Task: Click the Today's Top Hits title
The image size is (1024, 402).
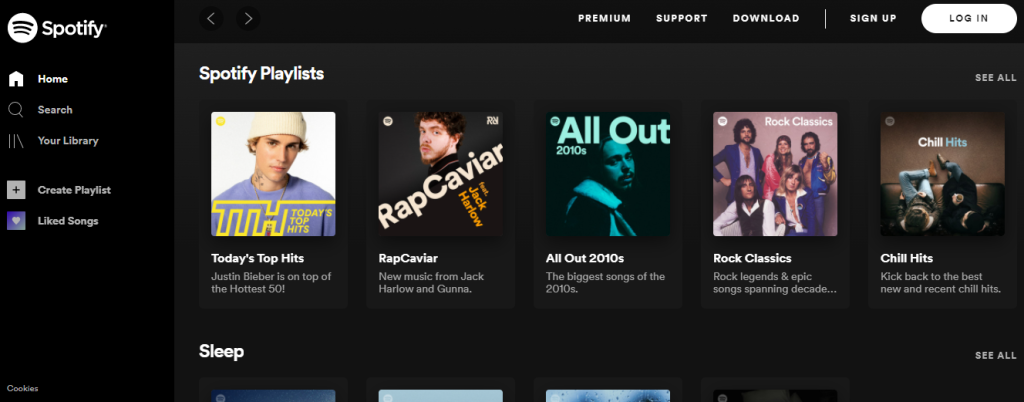Action: tap(257, 258)
